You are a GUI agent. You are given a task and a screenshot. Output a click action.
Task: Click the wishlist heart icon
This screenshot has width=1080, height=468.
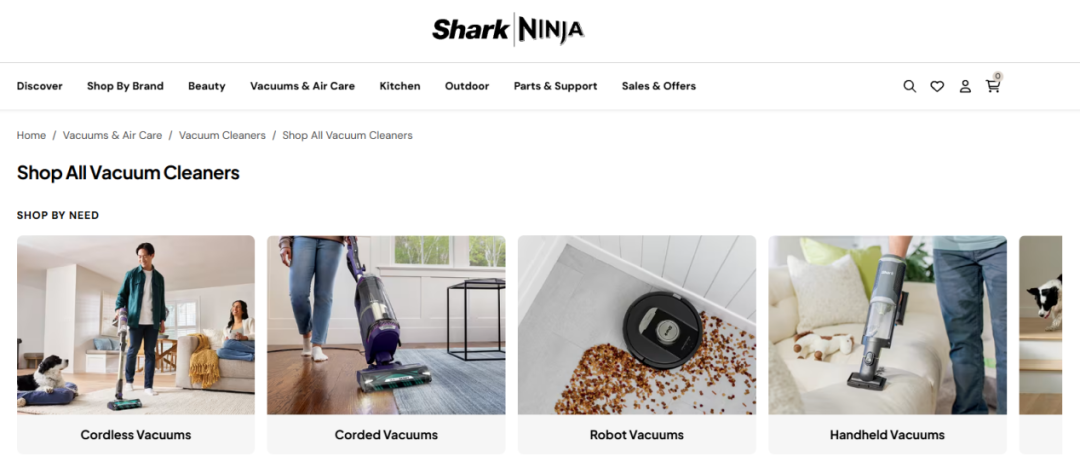[x=937, y=86]
